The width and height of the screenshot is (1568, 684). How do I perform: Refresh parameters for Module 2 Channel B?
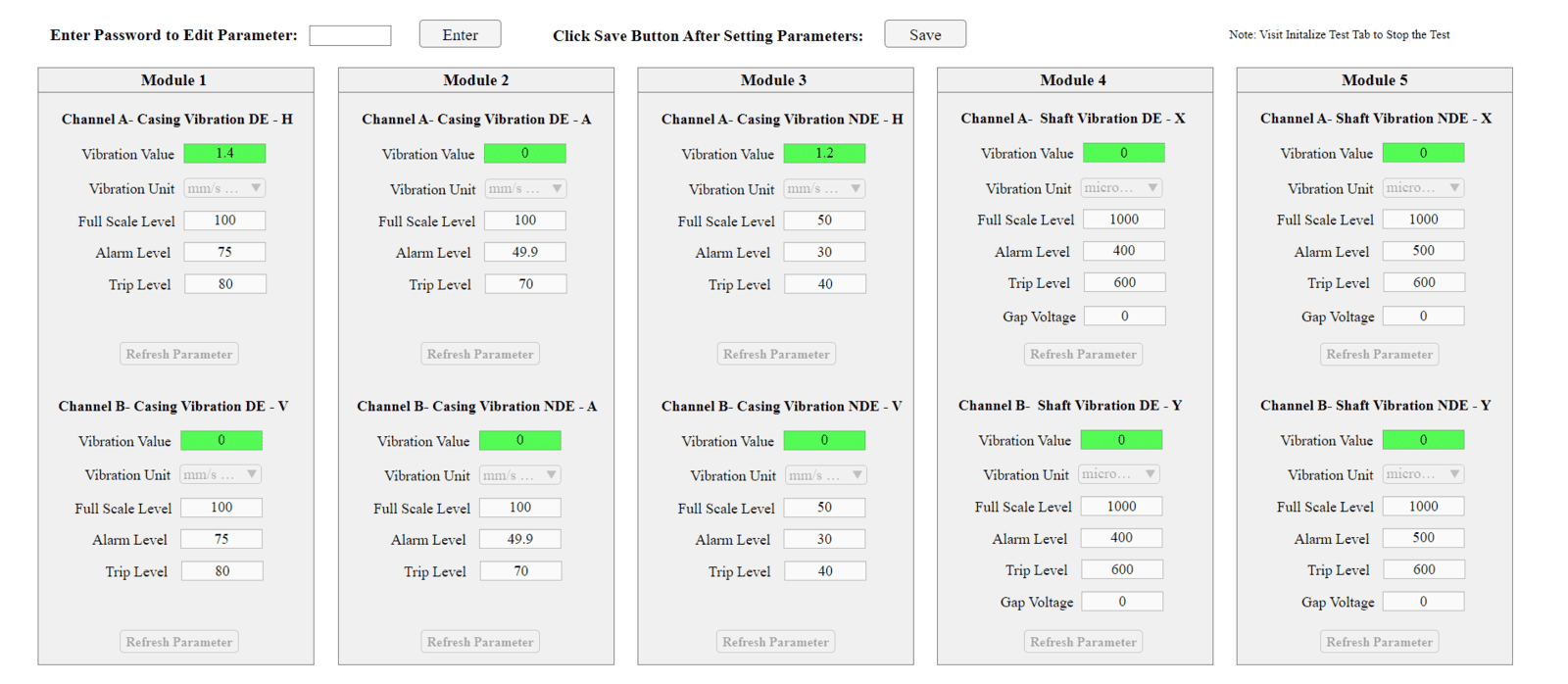pos(480,642)
